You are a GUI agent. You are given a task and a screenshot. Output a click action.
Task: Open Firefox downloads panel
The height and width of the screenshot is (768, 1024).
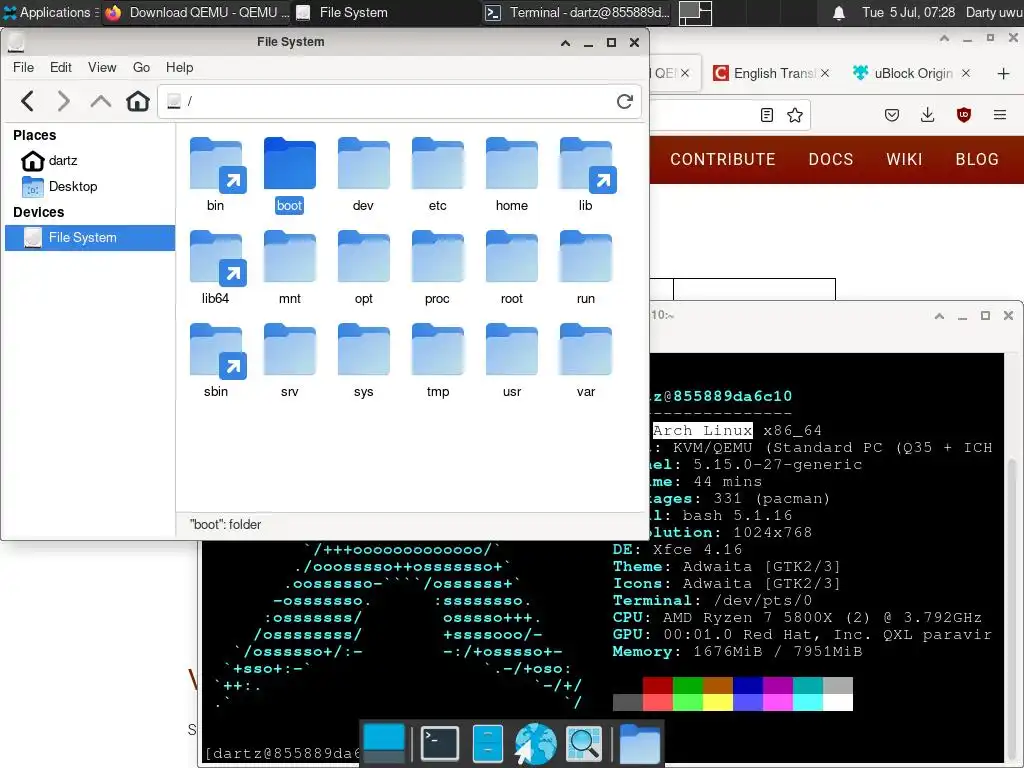(927, 116)
